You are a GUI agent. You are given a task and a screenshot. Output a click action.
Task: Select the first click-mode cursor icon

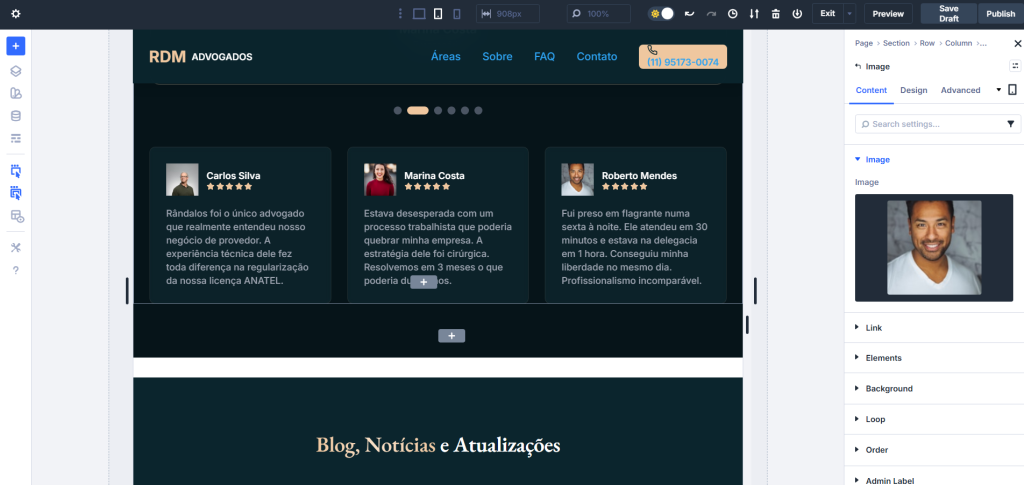[x=16, y=171]
